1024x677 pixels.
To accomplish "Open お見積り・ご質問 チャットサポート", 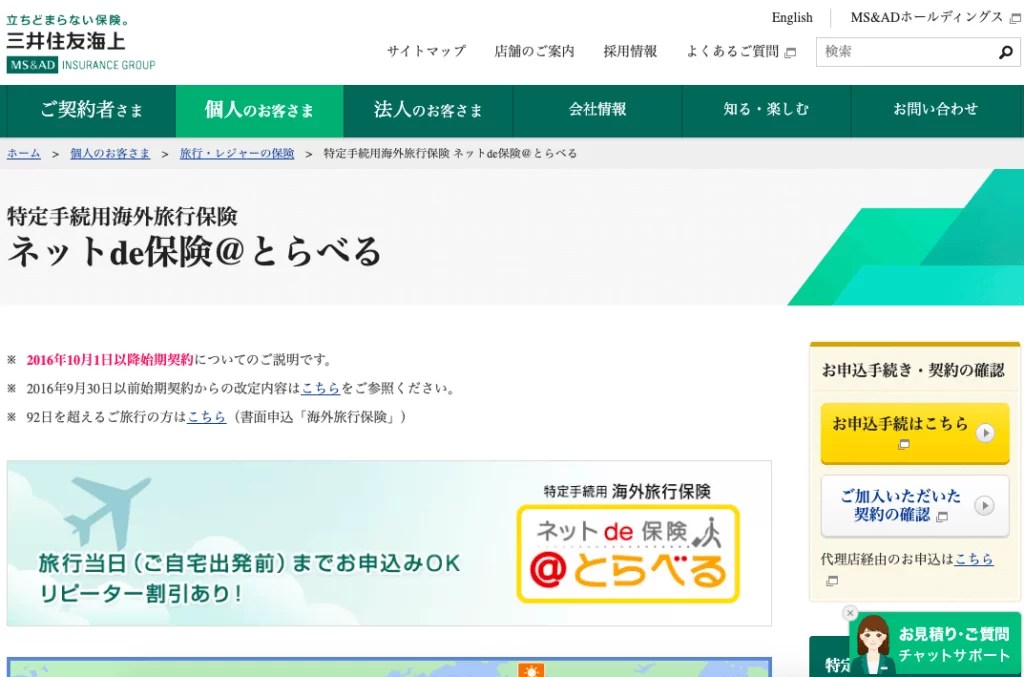I will pyautogui.click(x=936, y=644).
